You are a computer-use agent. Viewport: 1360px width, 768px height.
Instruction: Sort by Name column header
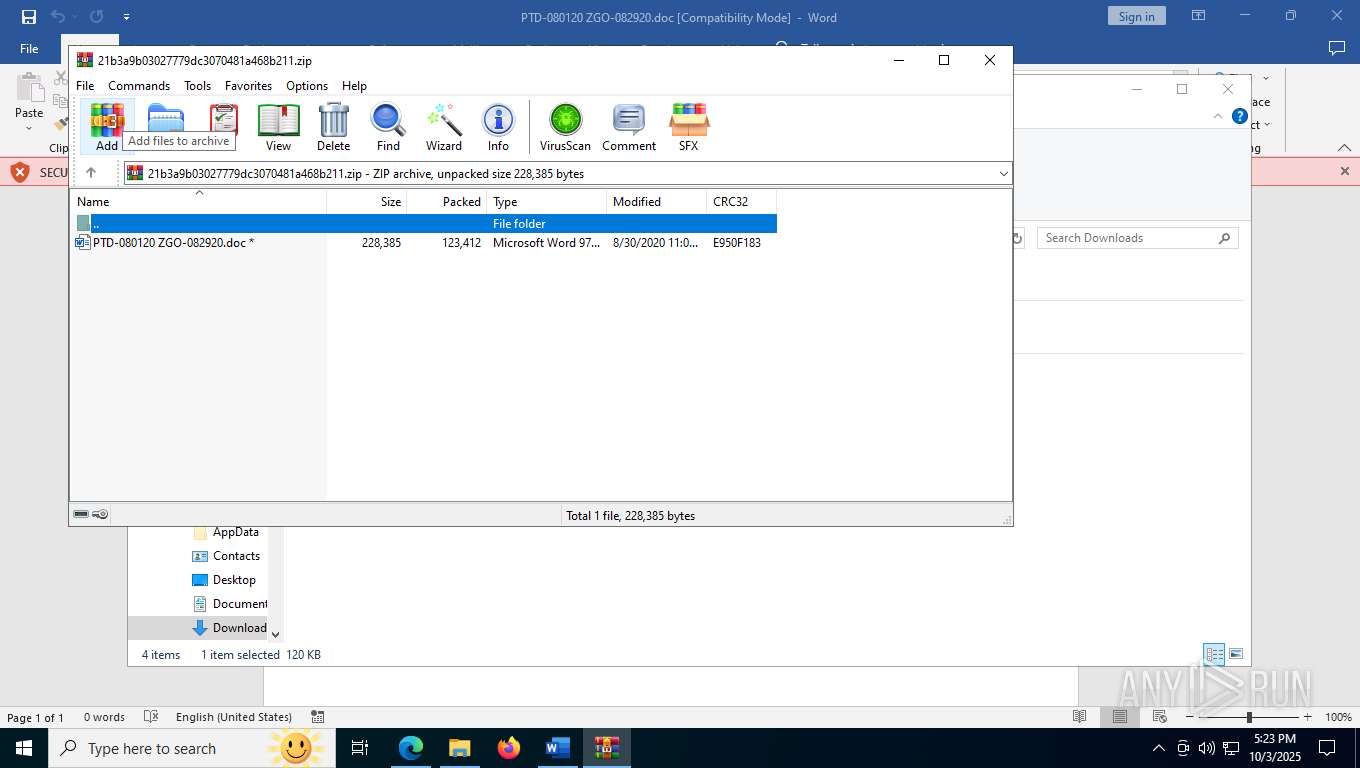click(198, 202)
